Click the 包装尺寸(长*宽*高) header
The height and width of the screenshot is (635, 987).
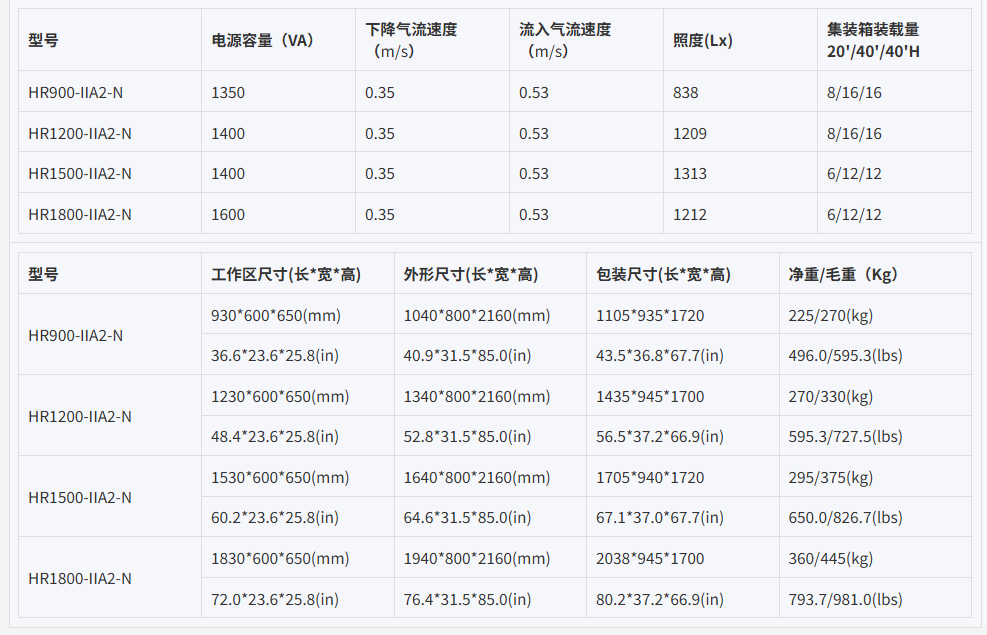[663, 274]
